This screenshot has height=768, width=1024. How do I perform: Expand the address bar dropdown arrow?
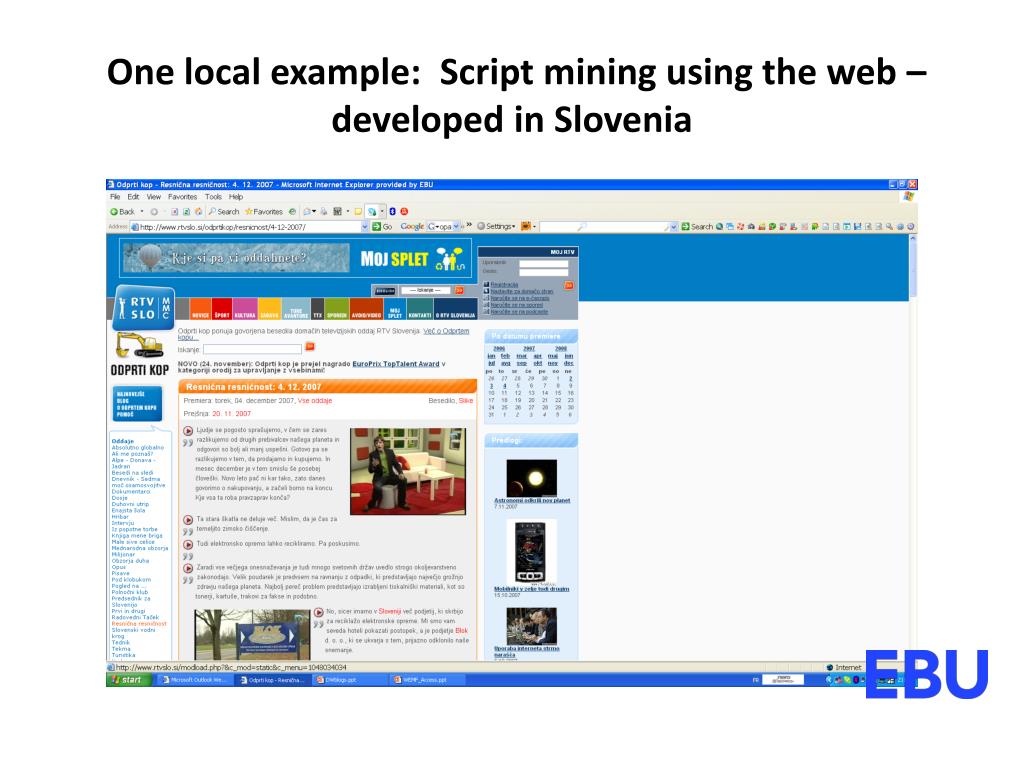tap(365, 227)
